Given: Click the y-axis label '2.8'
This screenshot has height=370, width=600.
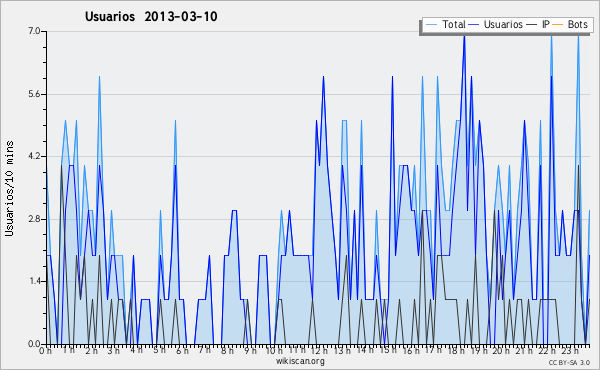Looking at the screenshot, I should pos(34,219).
